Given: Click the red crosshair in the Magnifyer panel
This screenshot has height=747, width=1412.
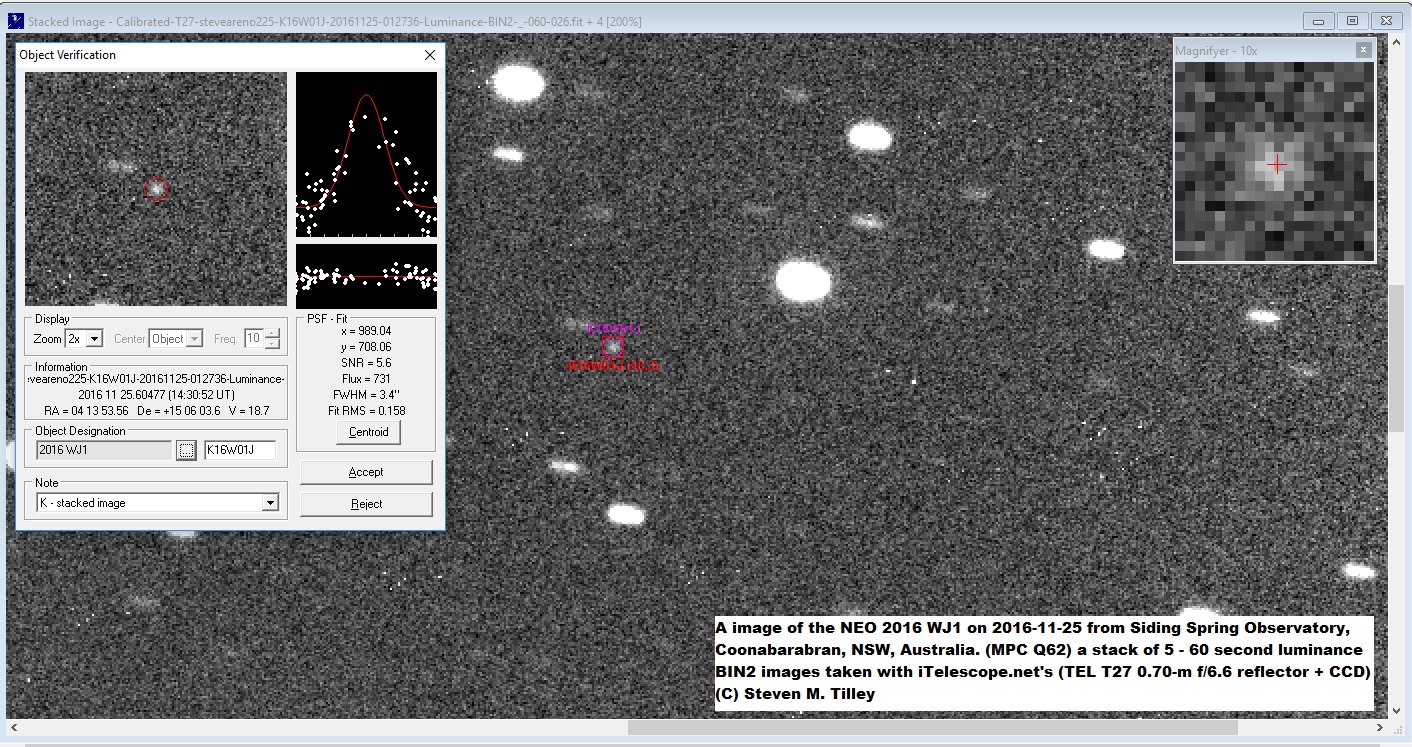Looking at the screenshot, I should [x=1276, y=165].
